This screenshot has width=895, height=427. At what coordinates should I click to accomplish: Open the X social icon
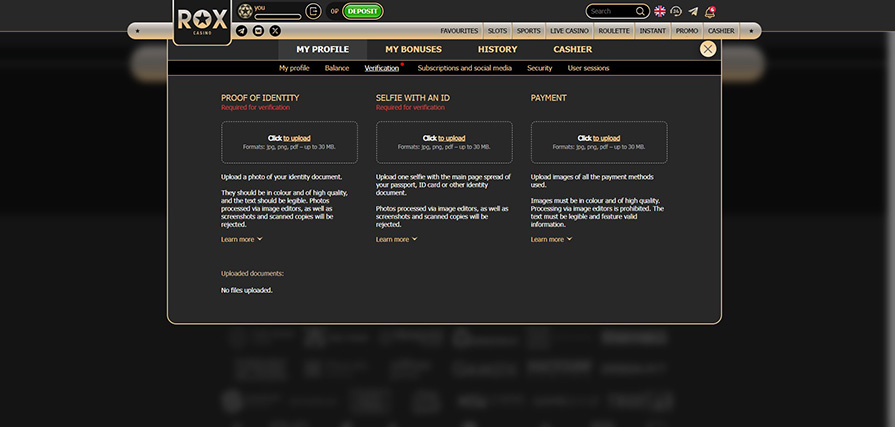pos(275,31)
